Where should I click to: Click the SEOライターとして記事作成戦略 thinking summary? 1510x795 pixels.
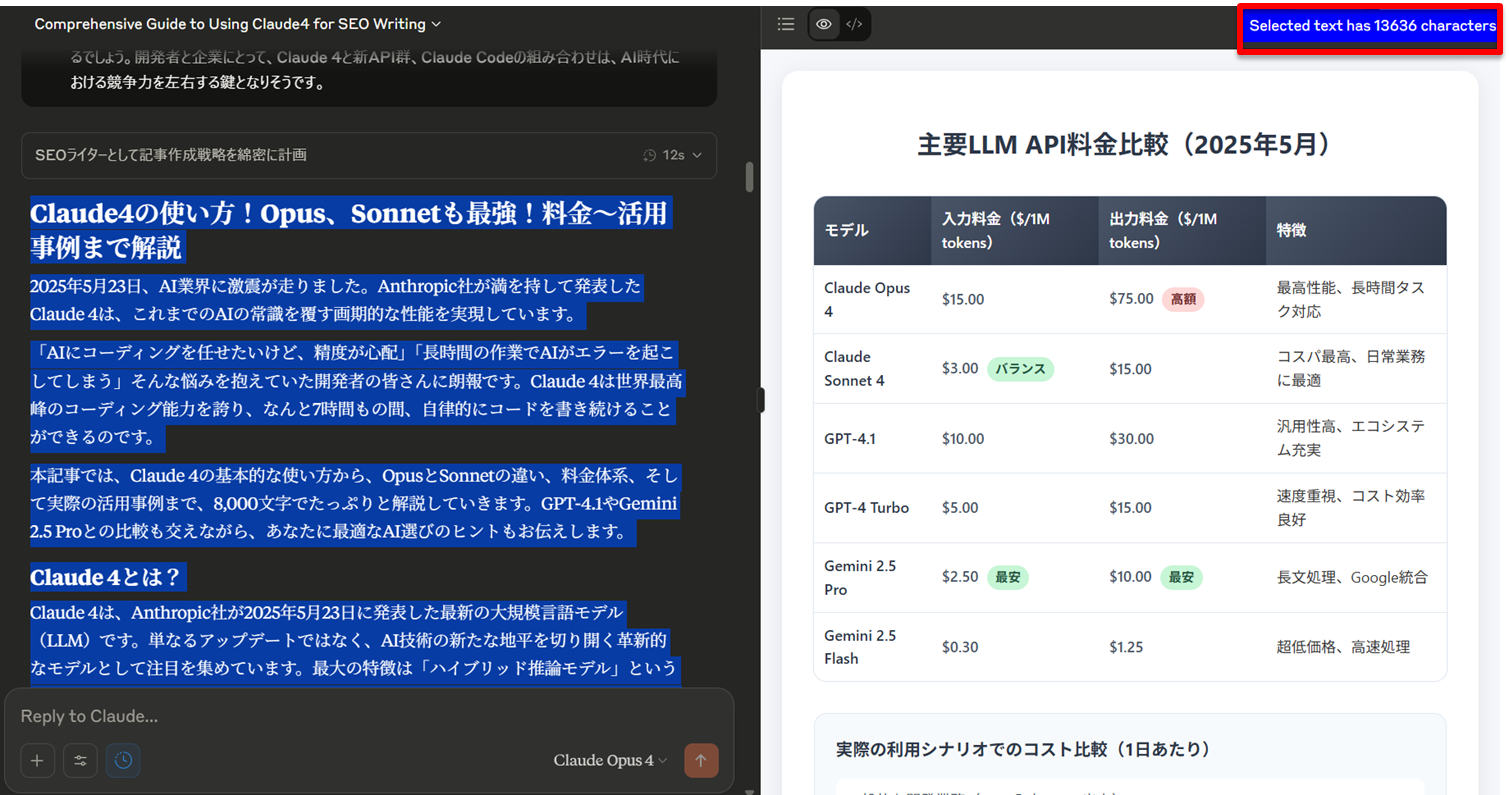pyautogui.click(x=171, y=155)
